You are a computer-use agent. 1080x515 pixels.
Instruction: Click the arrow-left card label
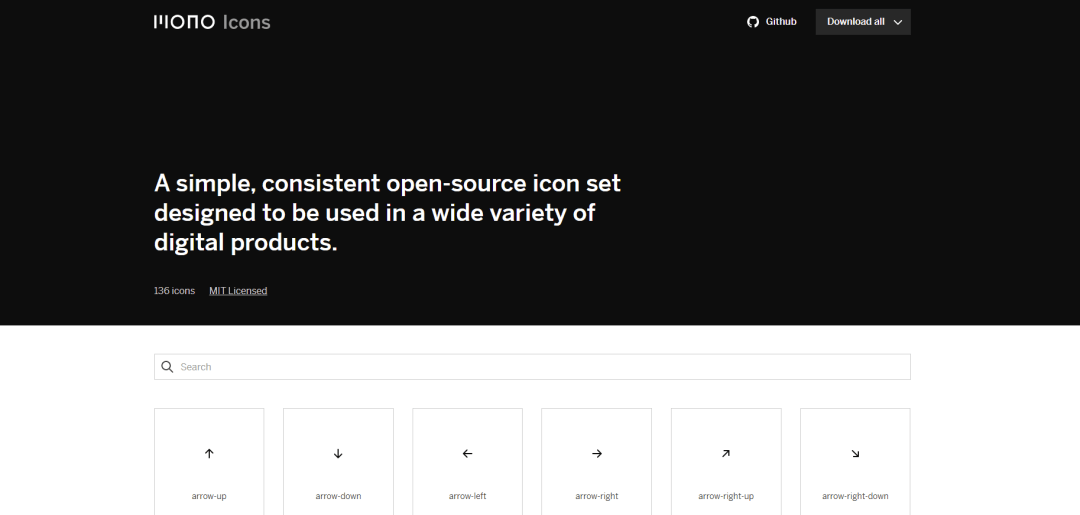click(x=467, y=496)
